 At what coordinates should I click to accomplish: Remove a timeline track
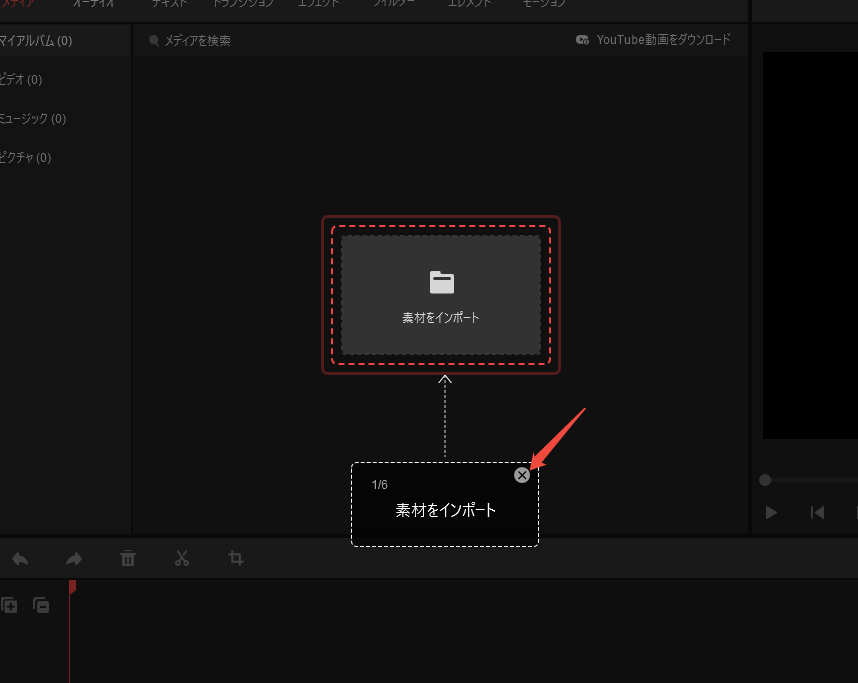[x=41, y=605]
